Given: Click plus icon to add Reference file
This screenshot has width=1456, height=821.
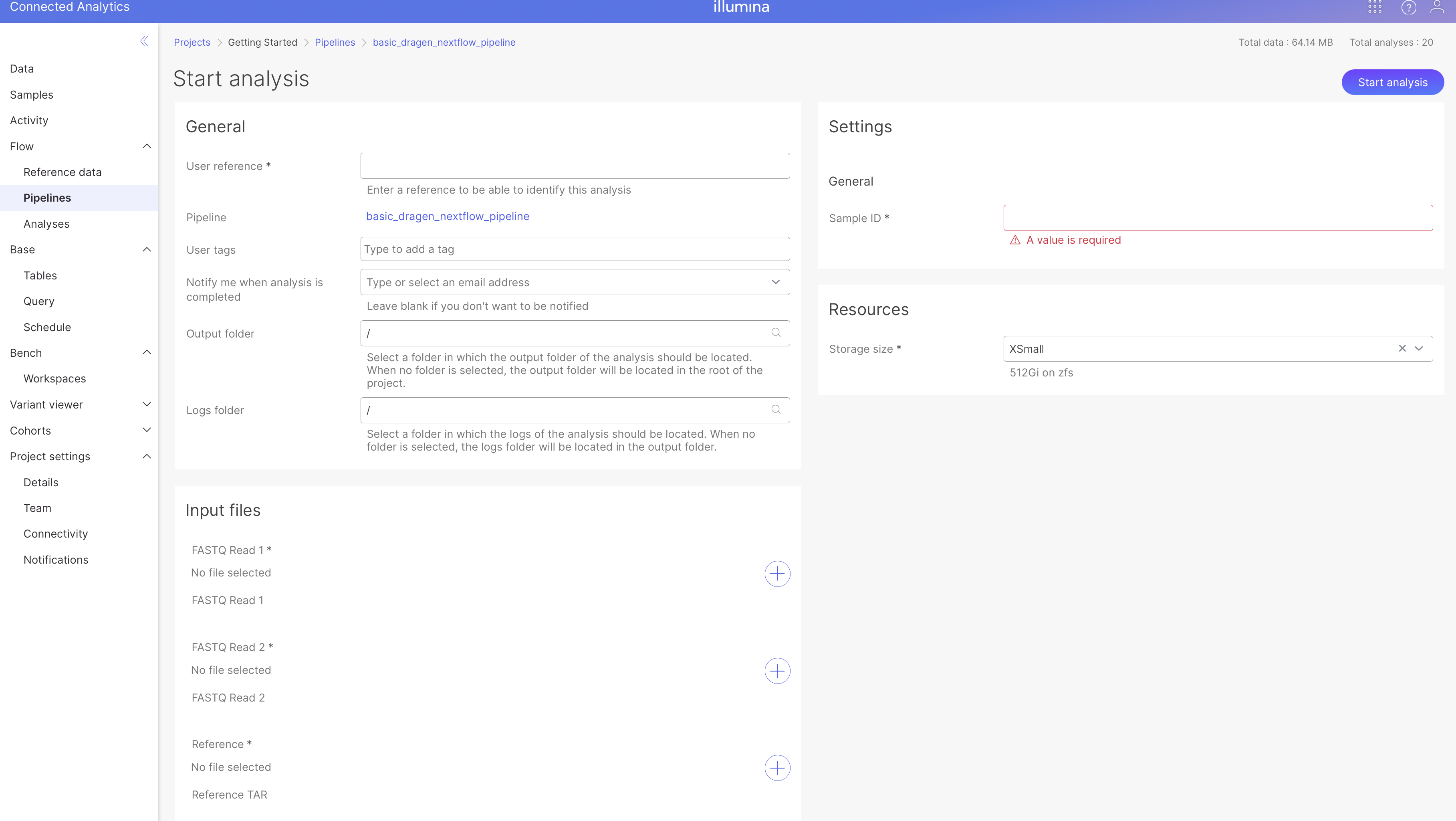Looking at the screenshot, I should point(777,768).
